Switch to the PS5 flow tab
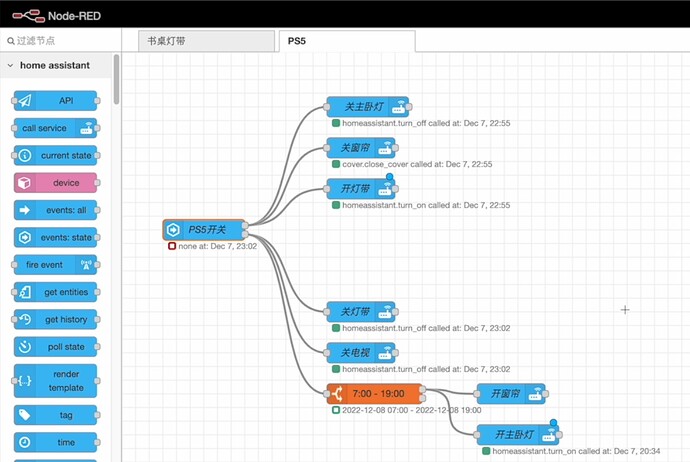The width and height of the screenshot is (690, 462). tap(347, 41)
